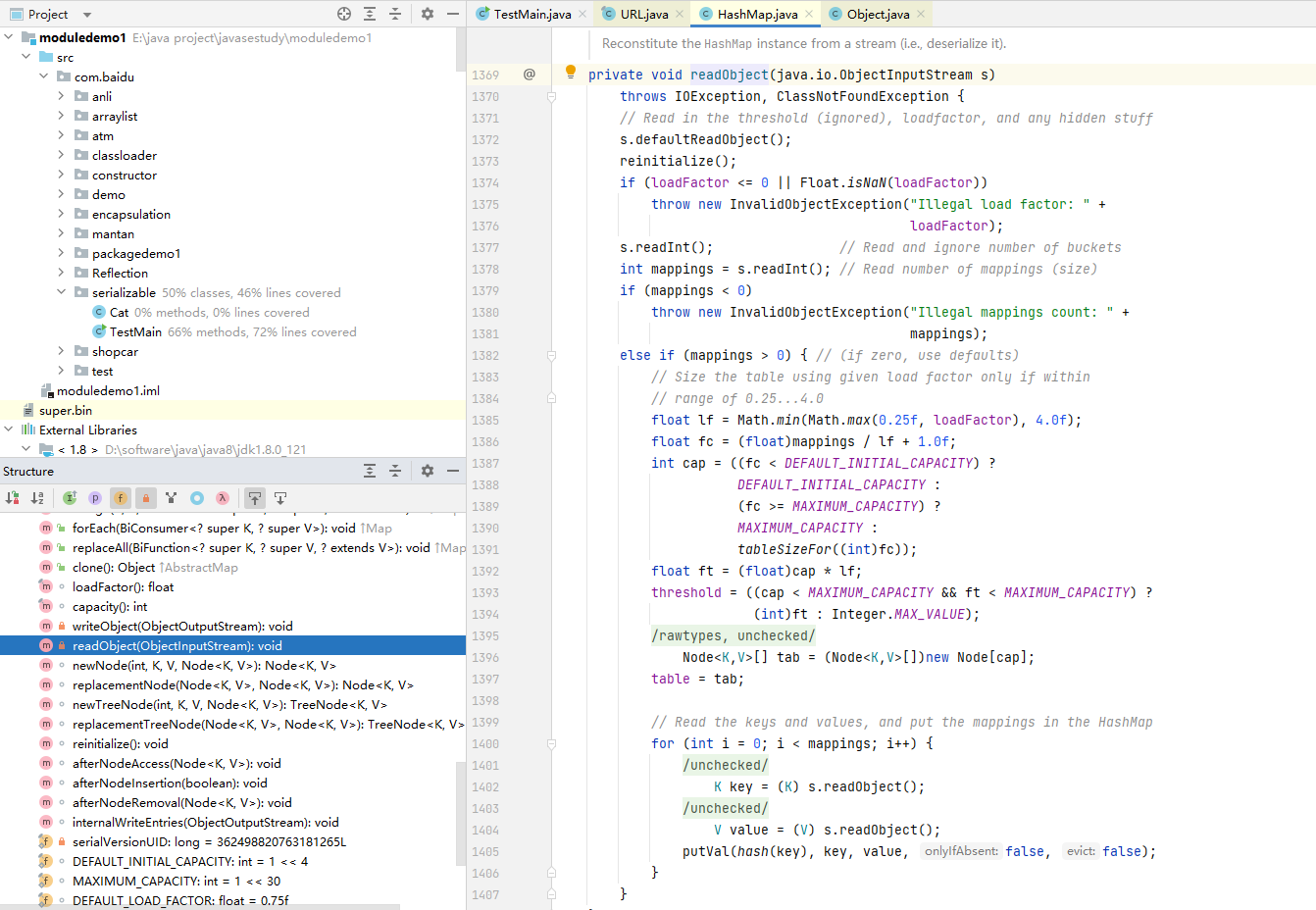
Task: Expand the Reflection package
Action: point(62,273)
